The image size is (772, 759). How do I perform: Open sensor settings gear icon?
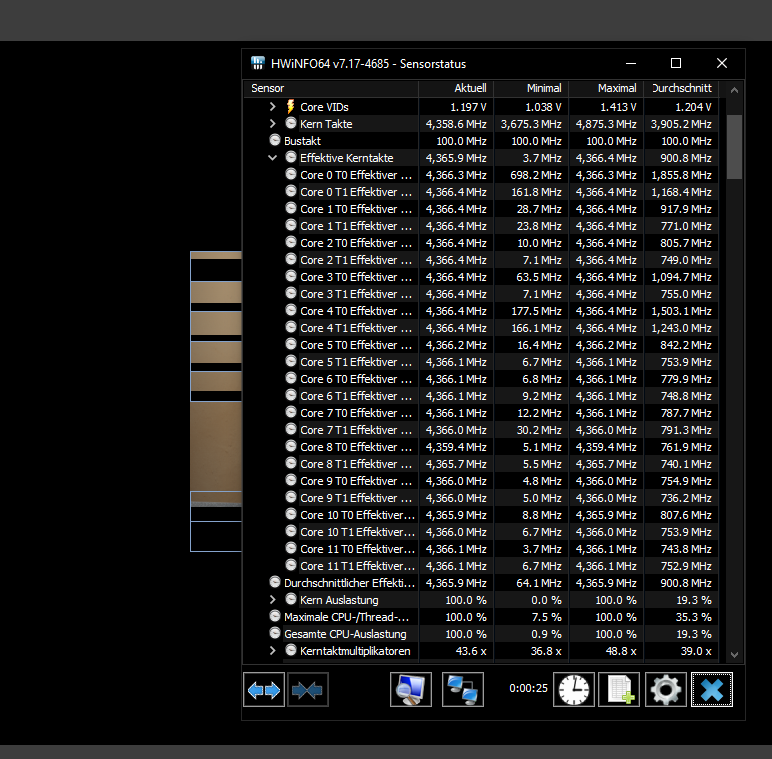click(666, 690)
